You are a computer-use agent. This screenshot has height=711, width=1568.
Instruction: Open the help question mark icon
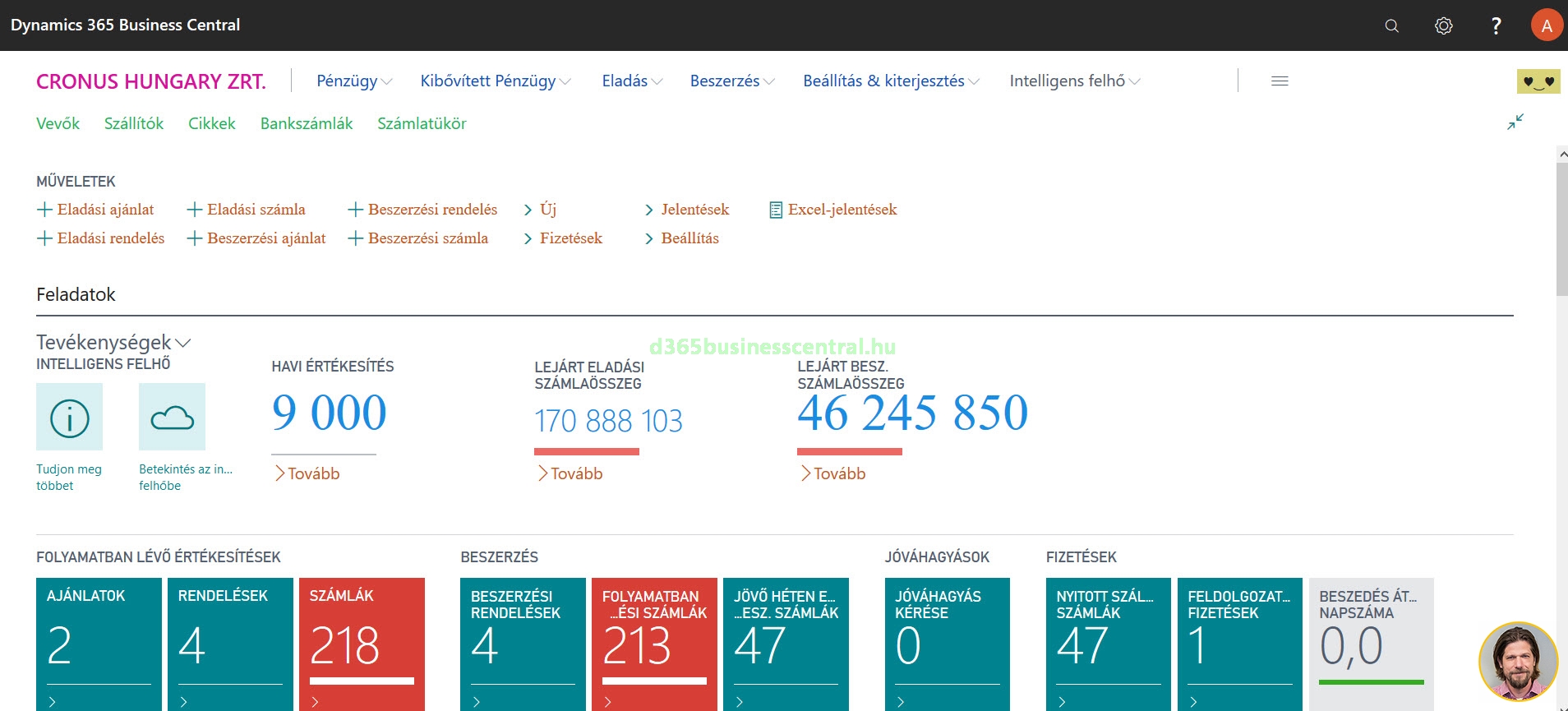tap(1496, 25)
